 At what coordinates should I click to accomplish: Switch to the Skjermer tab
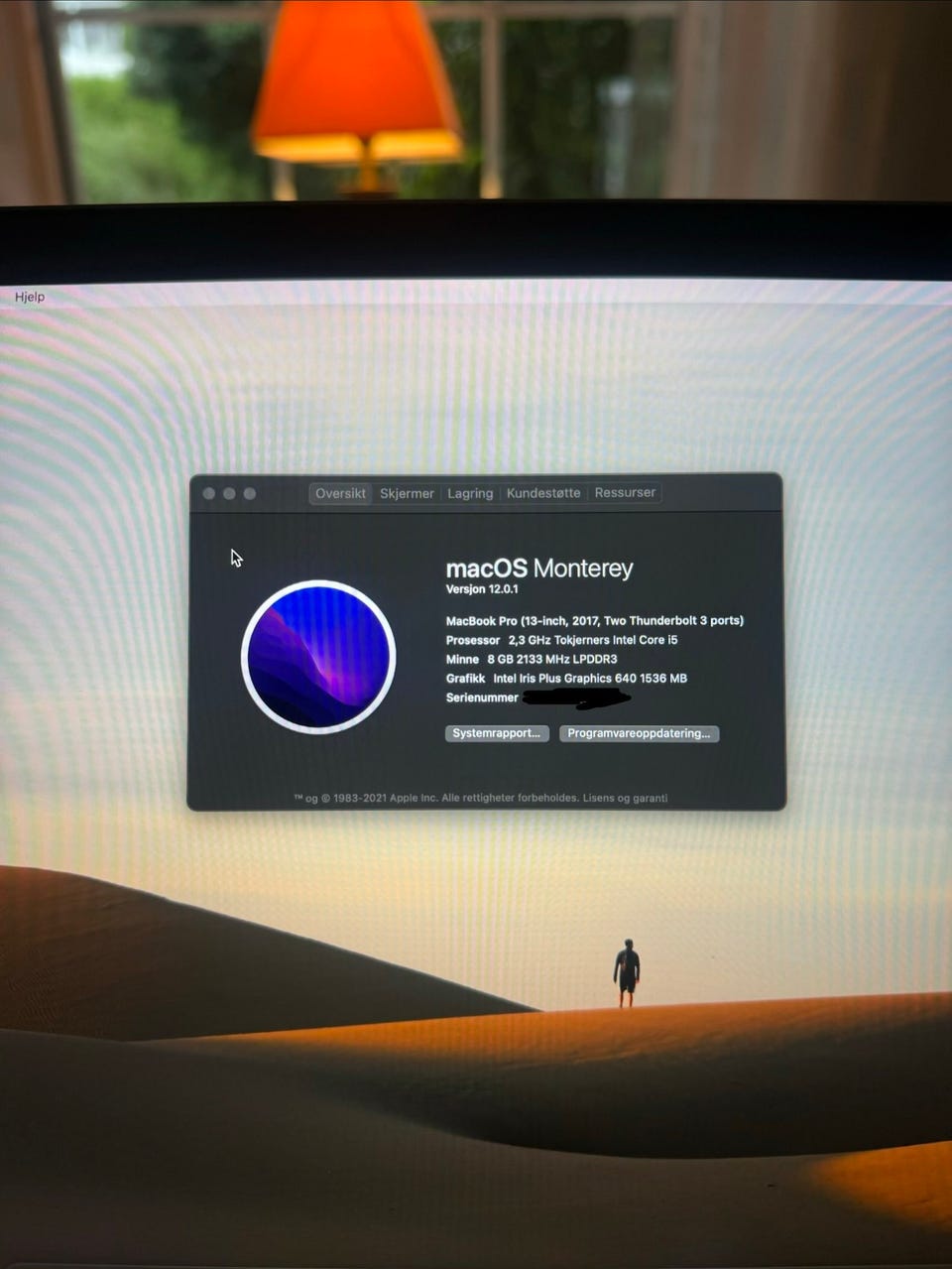click(x=407, y=493)
